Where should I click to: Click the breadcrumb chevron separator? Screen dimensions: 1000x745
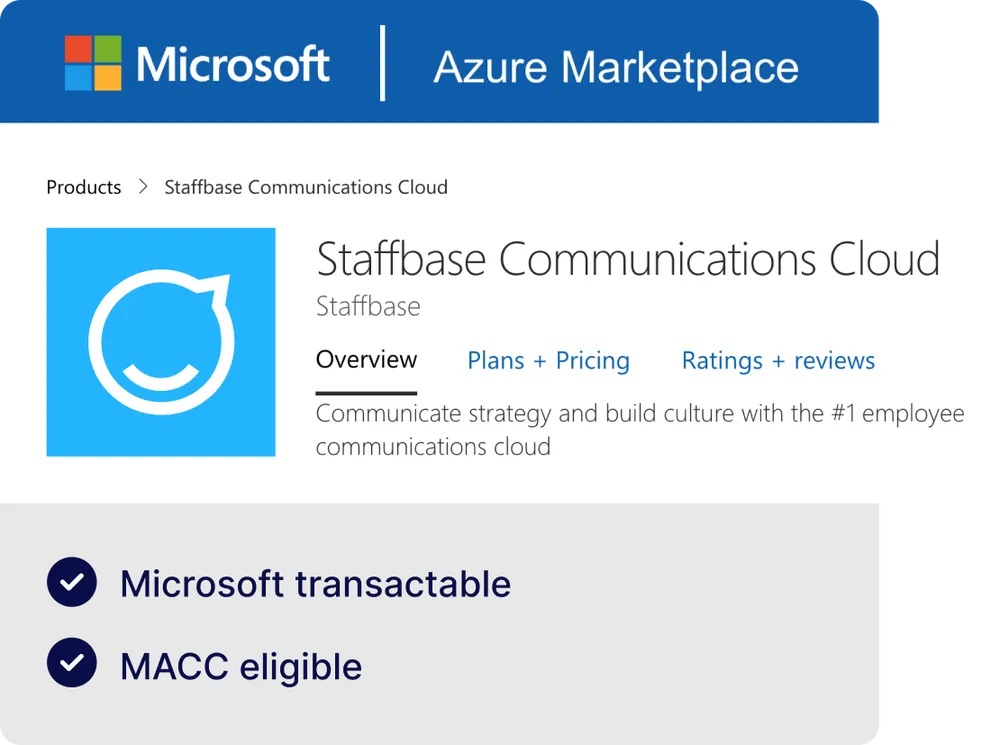[x=143, y=187]
